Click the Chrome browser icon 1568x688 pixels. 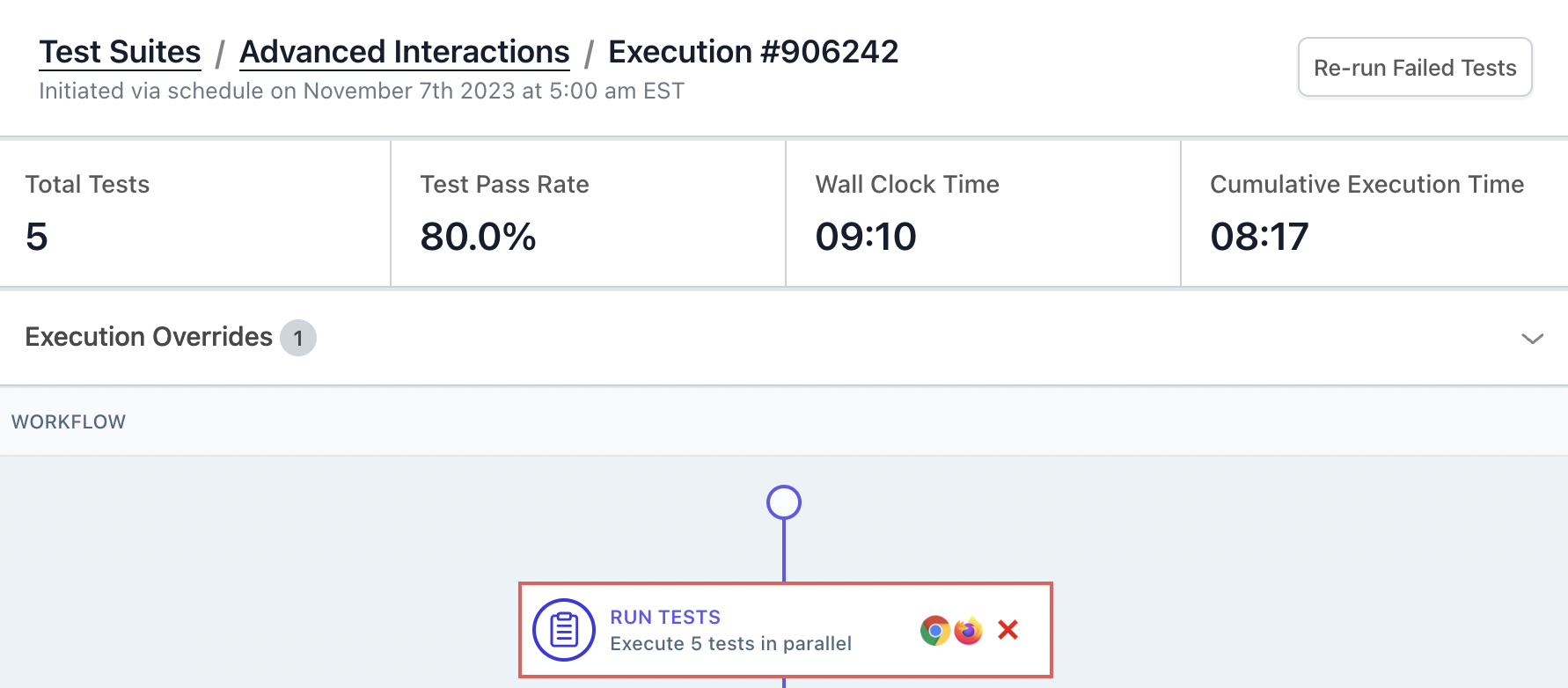[934, 630]
